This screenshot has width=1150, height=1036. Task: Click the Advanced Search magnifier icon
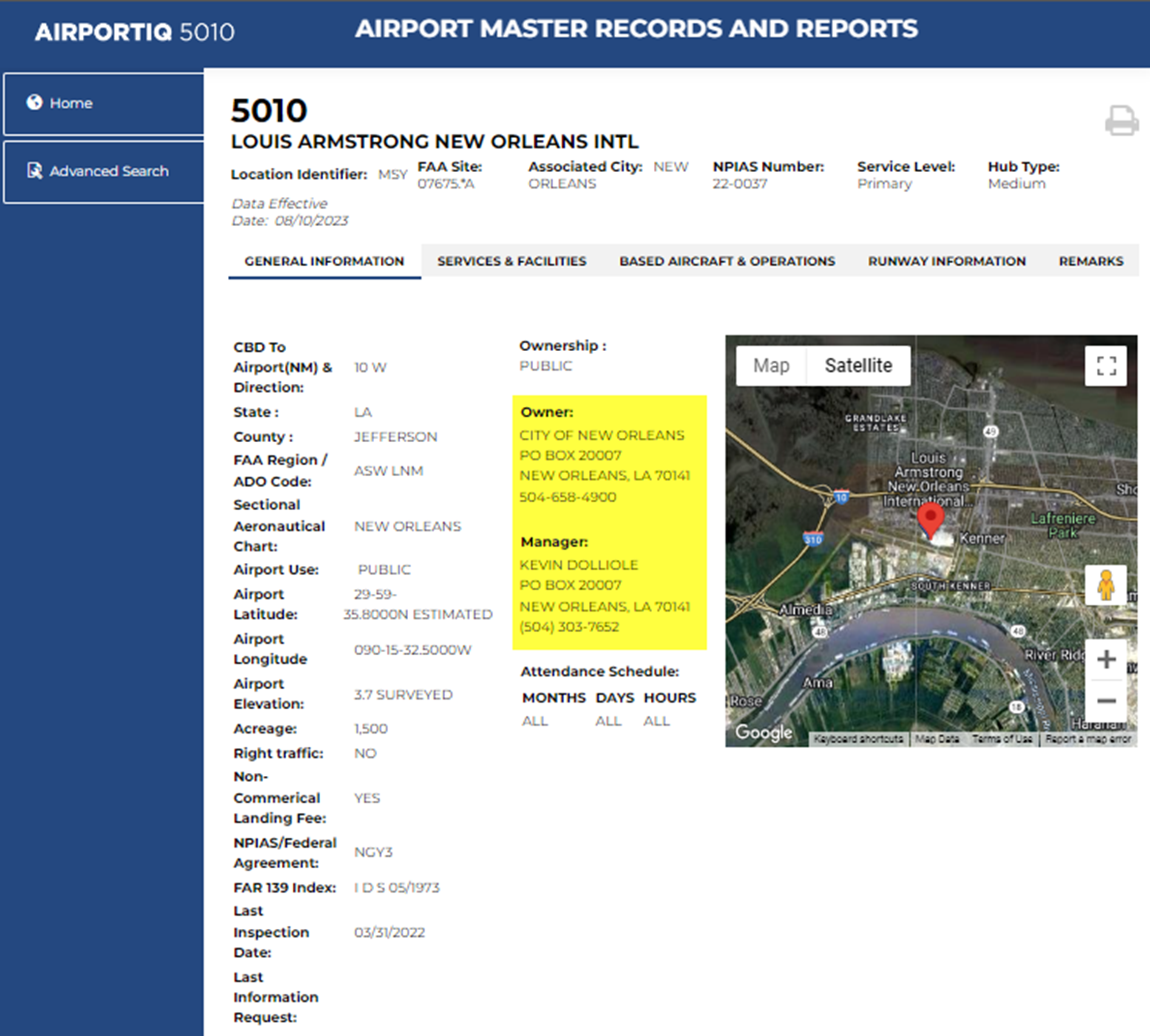pyautogui.click(x=34, y=171)
